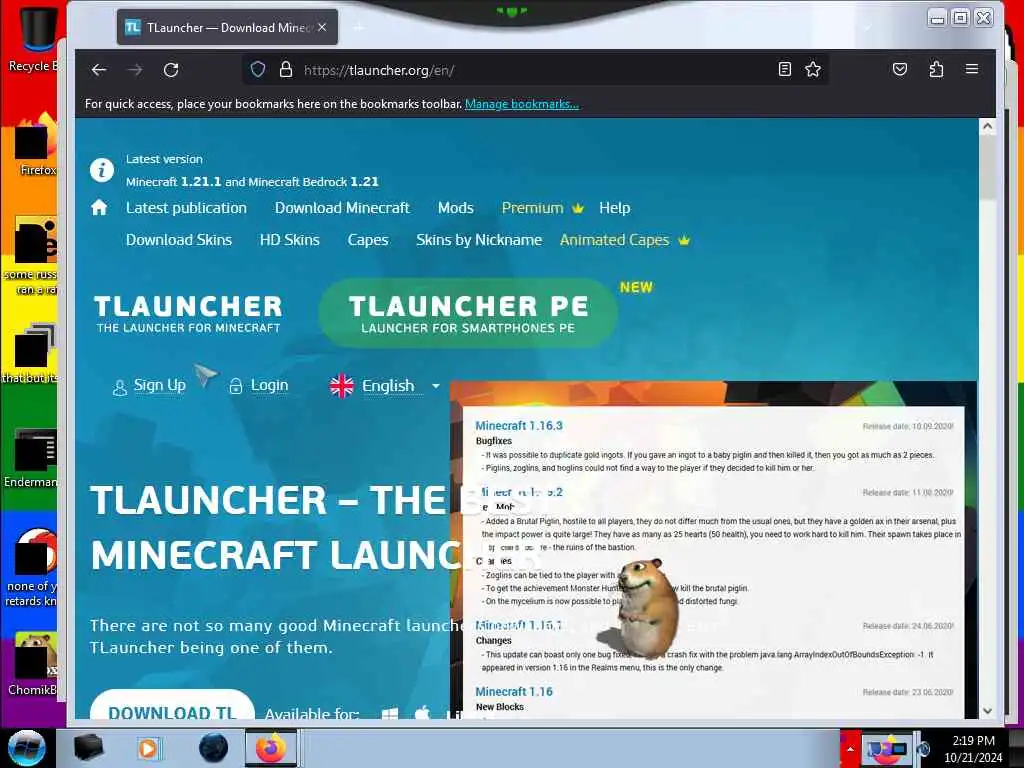This screenshot has height=768, width=1024.
Task: Select the Enderman desktop icon
Action: pyautogui.click(x=31, y=457)
